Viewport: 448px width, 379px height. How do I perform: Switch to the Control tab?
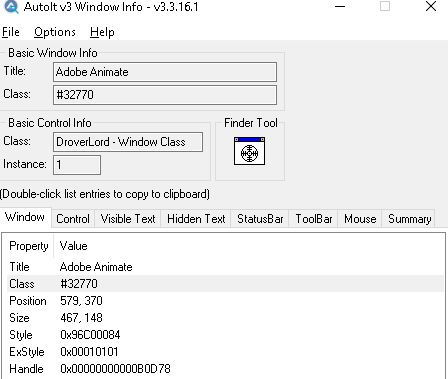(x=73, y=219)
